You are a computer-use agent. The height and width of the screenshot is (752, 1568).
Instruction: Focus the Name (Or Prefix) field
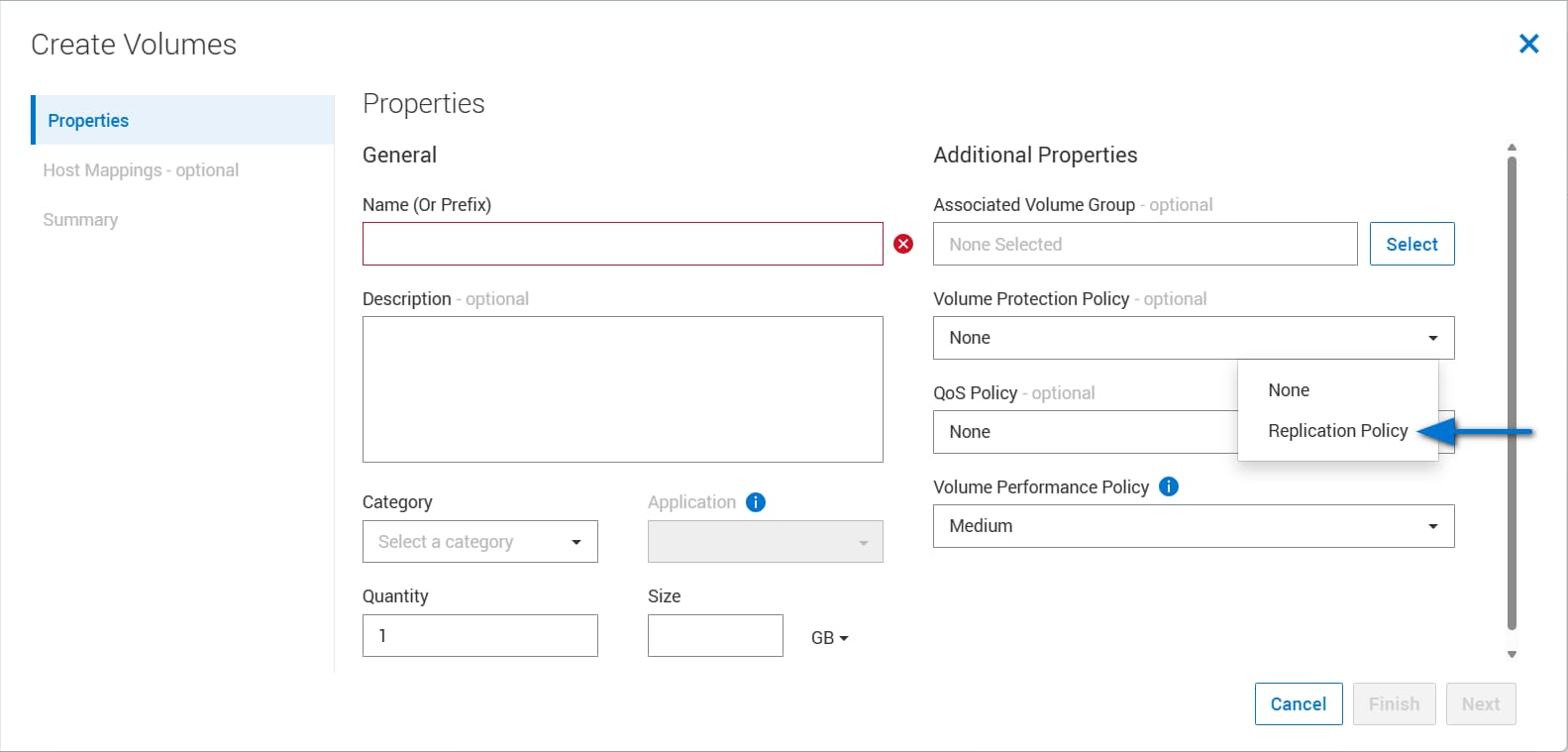623,244
